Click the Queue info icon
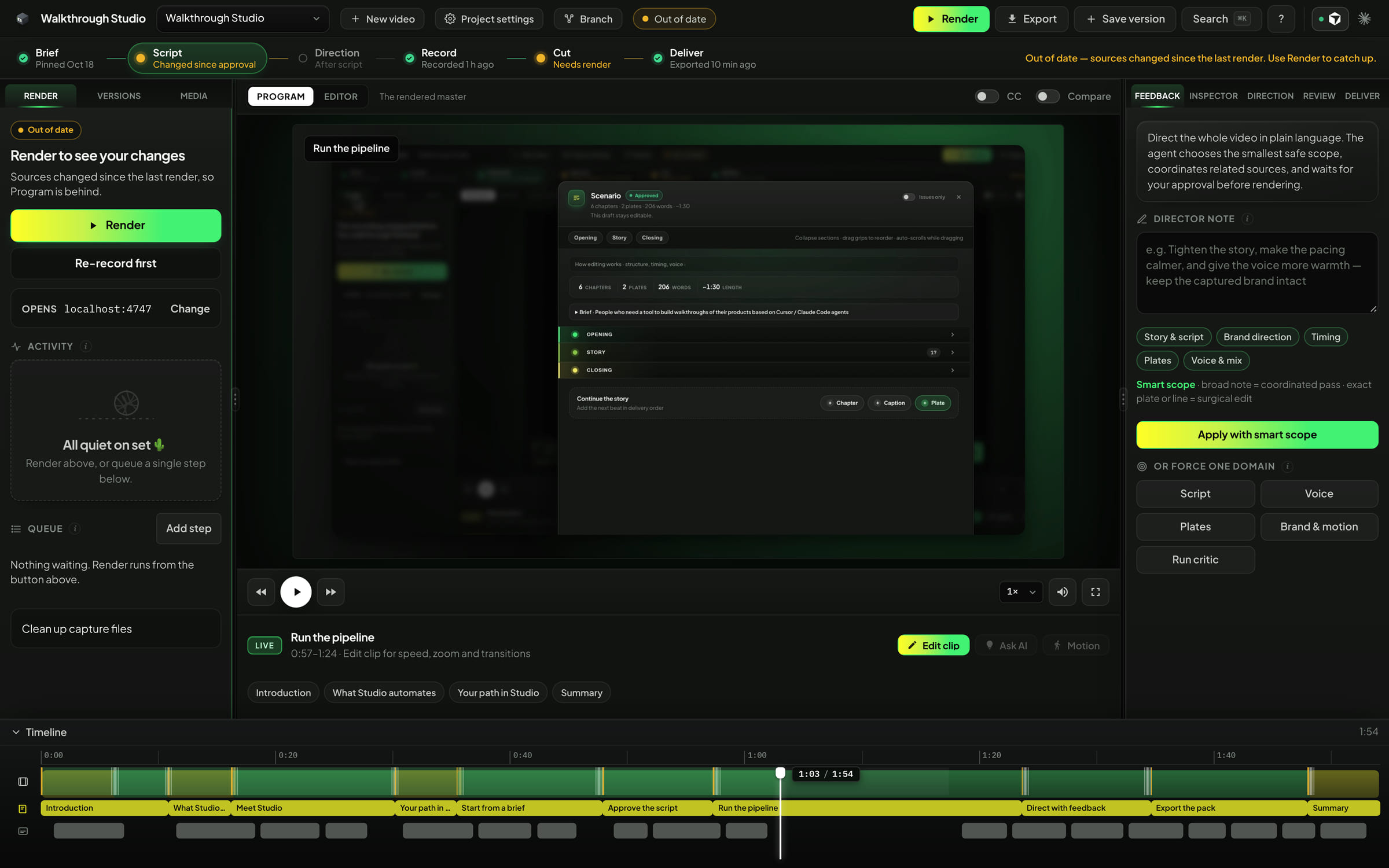This screenshot has height=868, width=1389. 75,528
